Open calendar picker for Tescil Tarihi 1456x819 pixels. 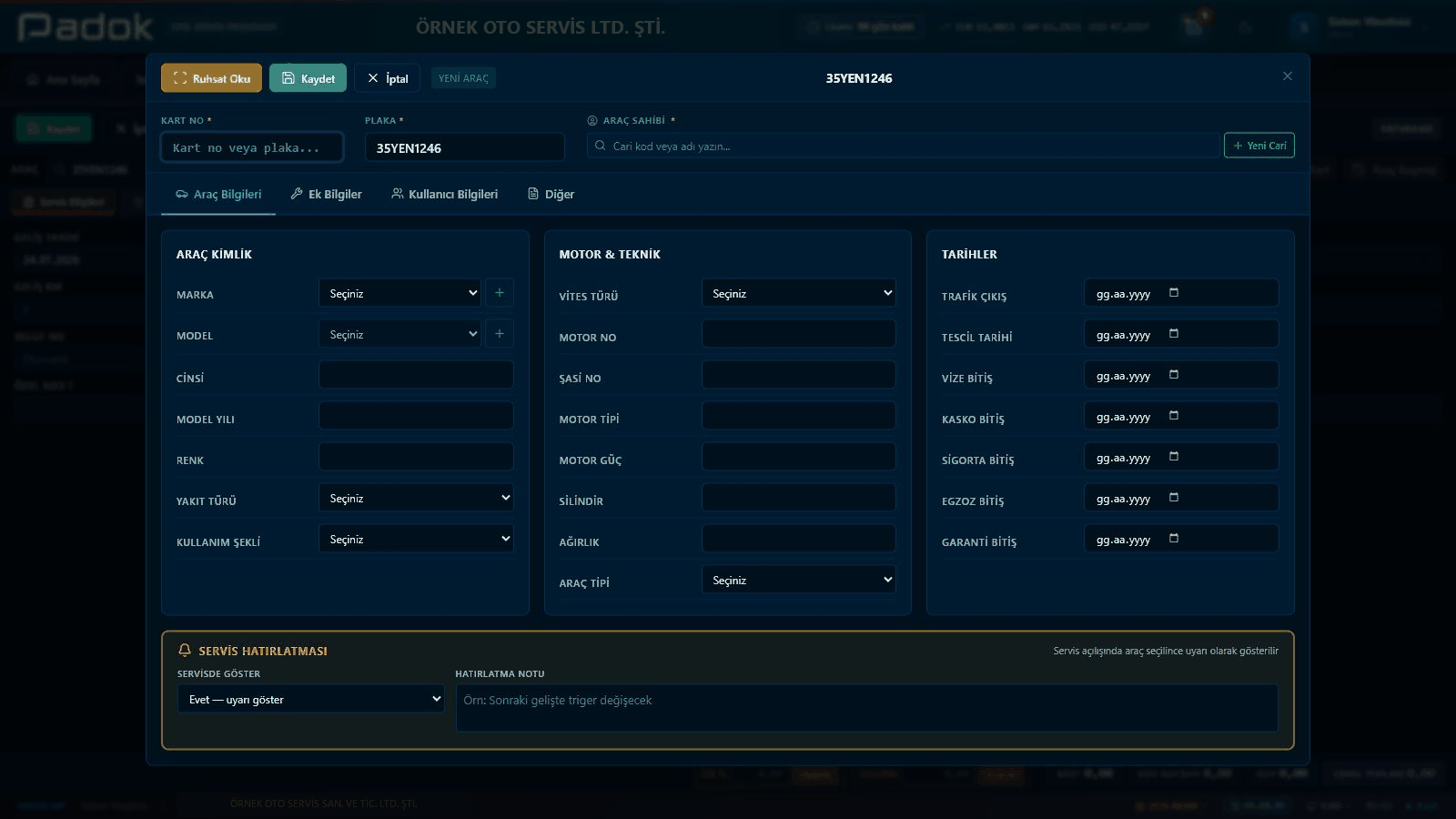(x=1174, y=334)
